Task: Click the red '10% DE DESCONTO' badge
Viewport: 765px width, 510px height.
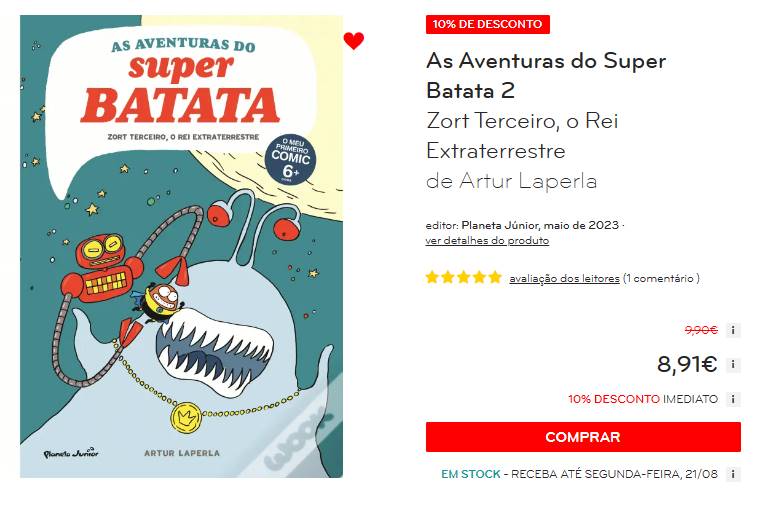Action: click(x=488, y=24)
